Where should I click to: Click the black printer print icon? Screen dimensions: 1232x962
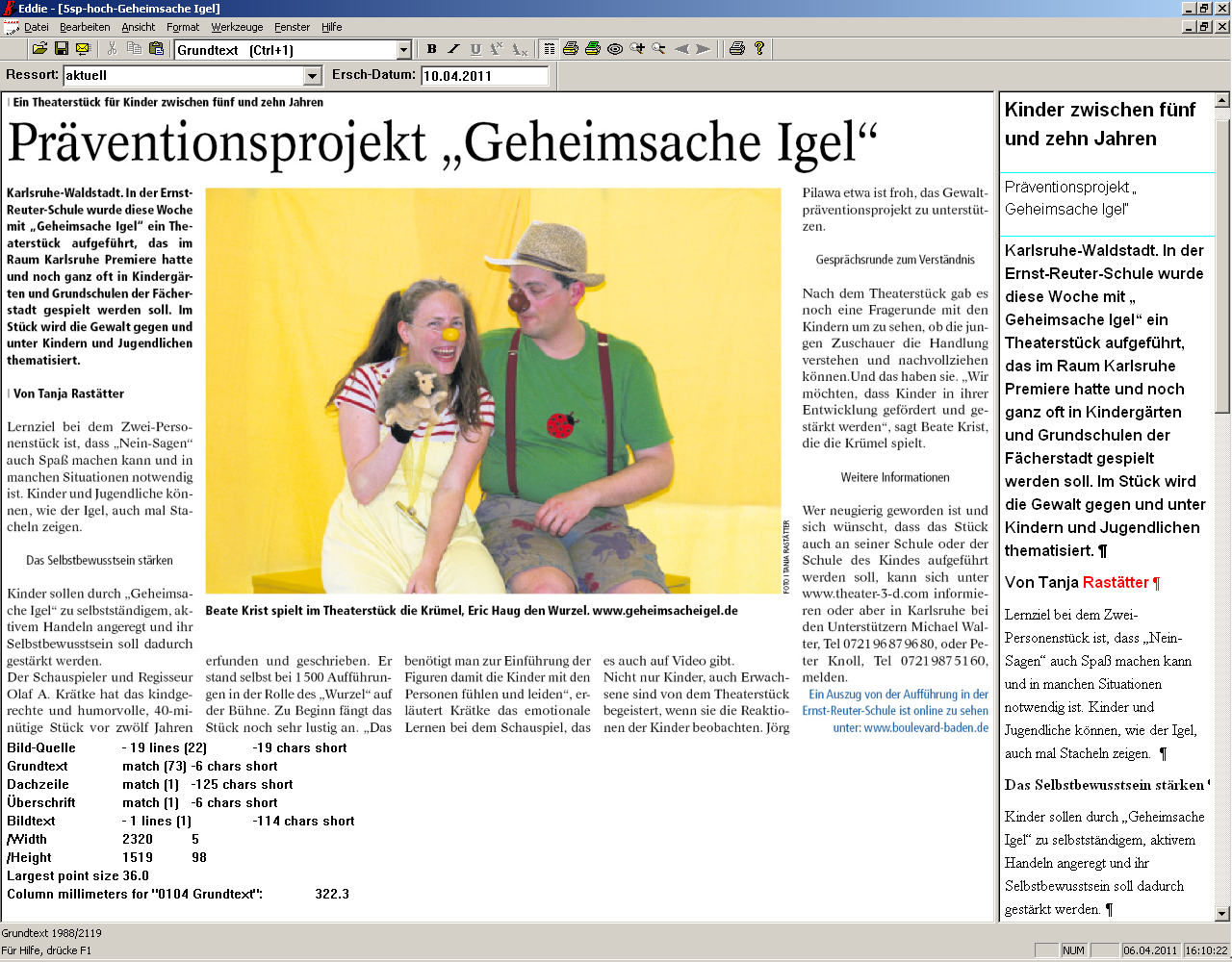(x=737, y=48)
